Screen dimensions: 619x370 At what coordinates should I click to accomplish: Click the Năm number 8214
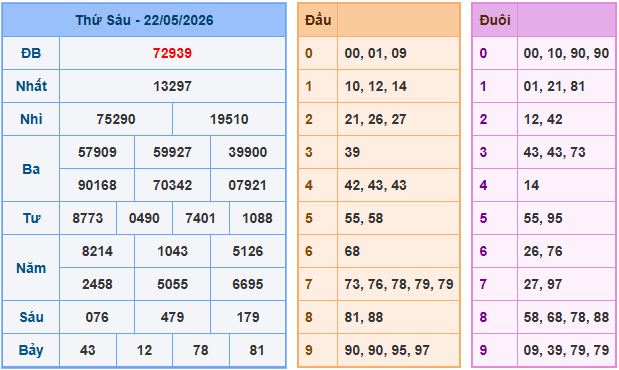97,251
